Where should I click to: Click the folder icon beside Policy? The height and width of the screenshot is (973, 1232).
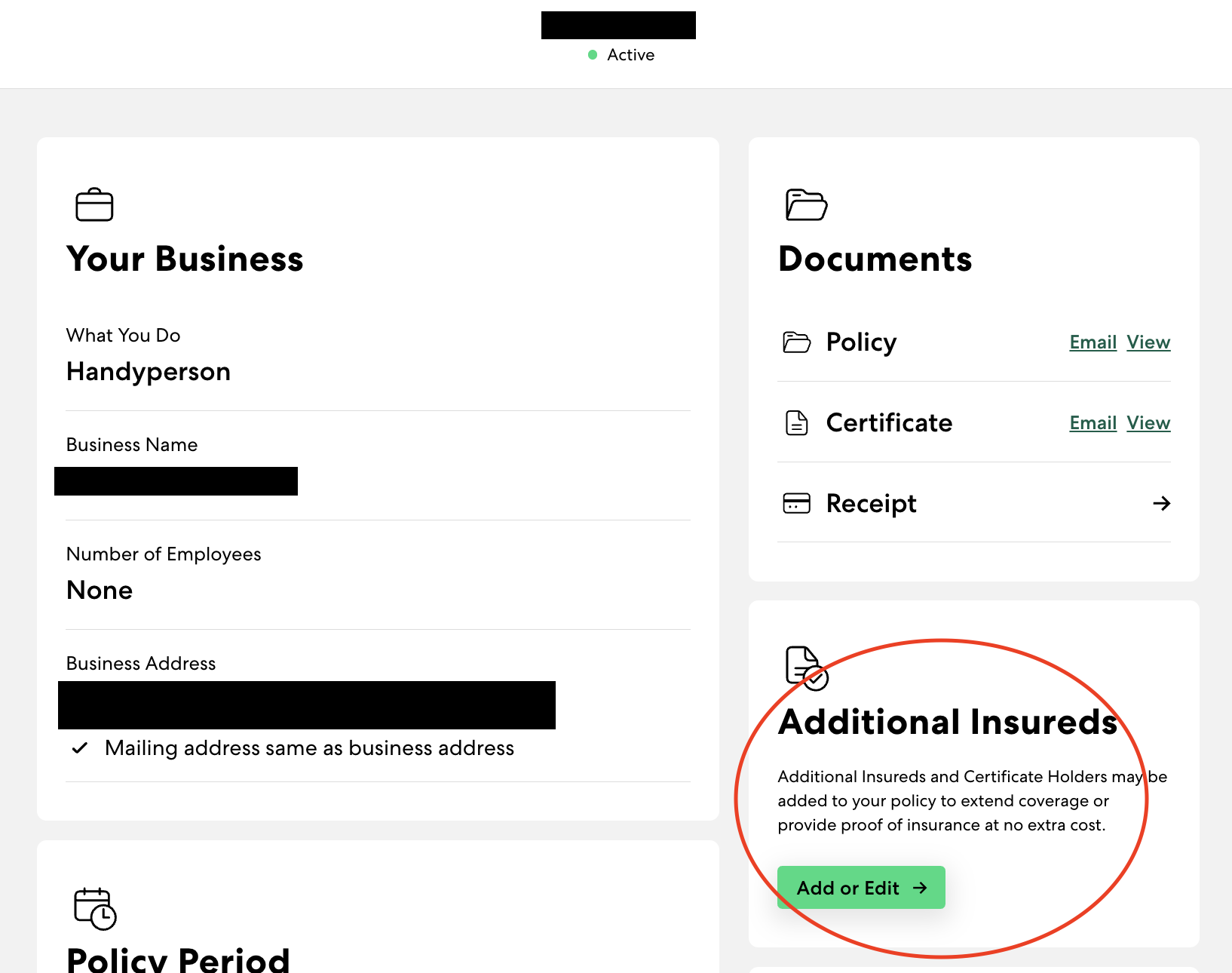click(x=796, y=342)
